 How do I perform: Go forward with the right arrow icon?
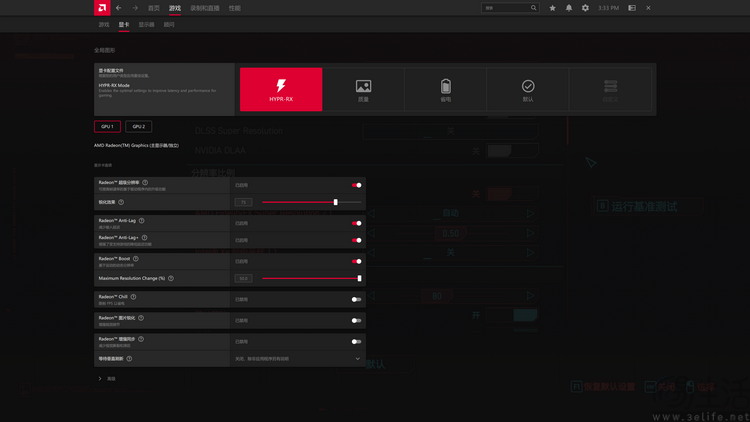click(135, 8)
